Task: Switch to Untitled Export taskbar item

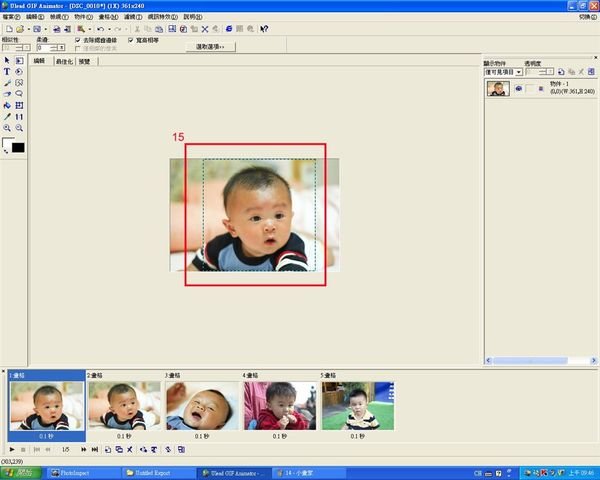Action: [x=158, y=473]
